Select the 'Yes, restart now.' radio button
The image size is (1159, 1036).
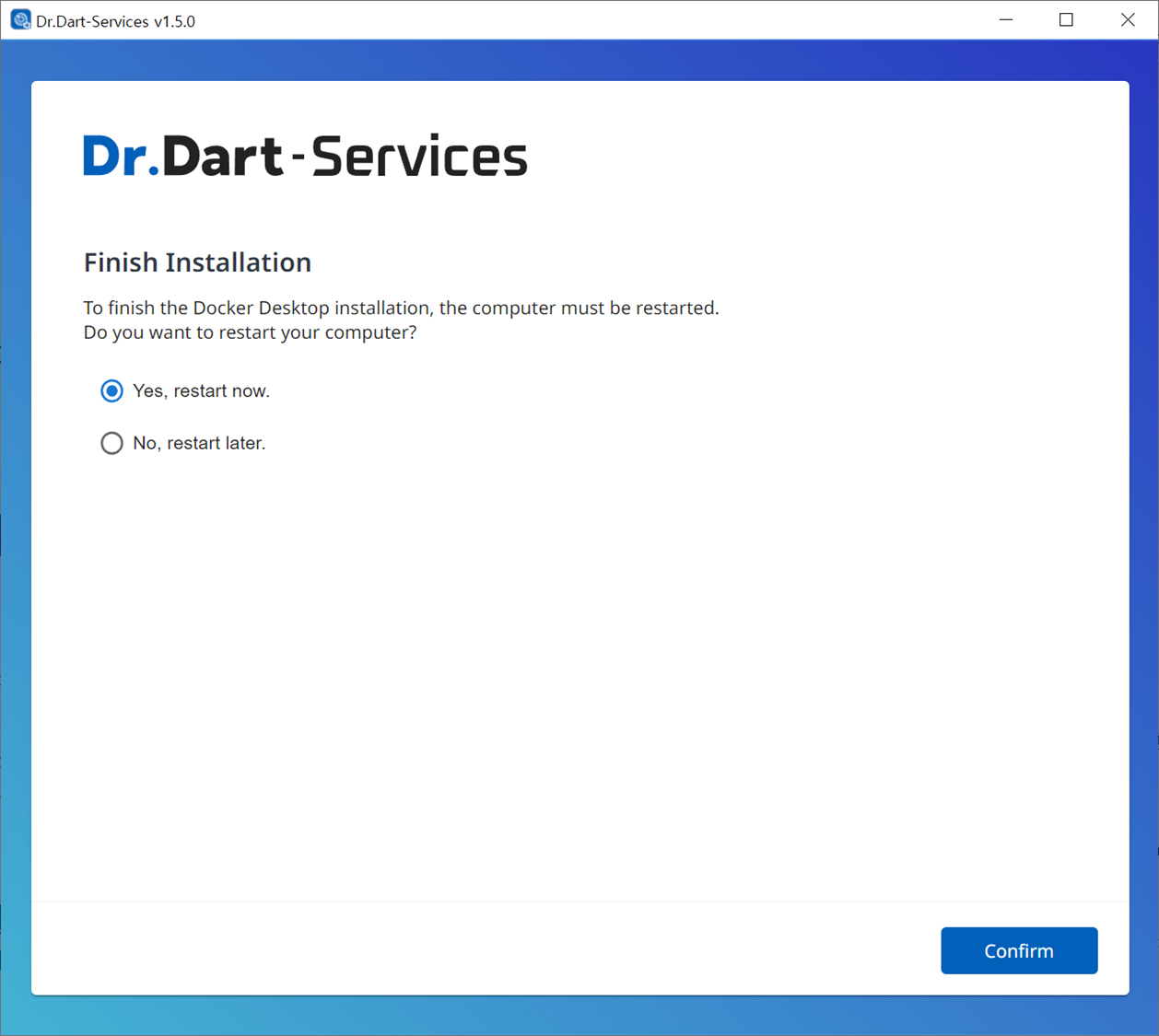click(111, 391)
